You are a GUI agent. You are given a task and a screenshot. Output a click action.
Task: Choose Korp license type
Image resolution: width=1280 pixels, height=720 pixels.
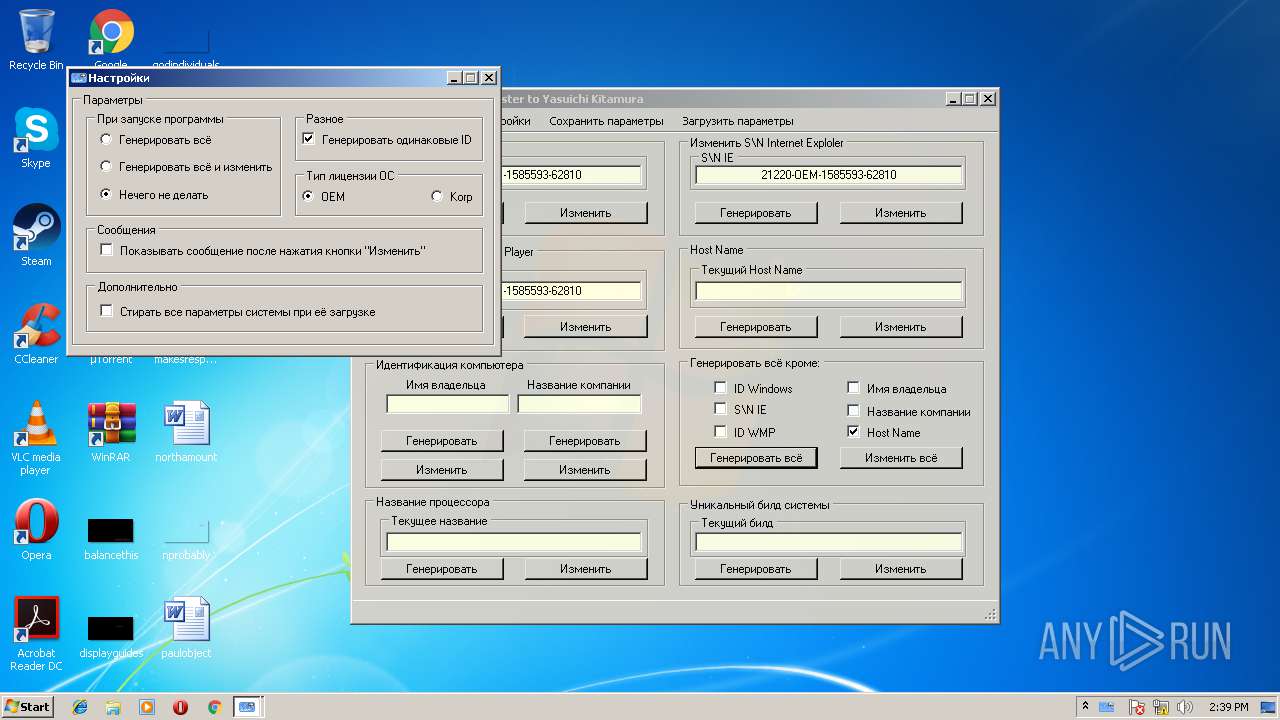(437, 196)
